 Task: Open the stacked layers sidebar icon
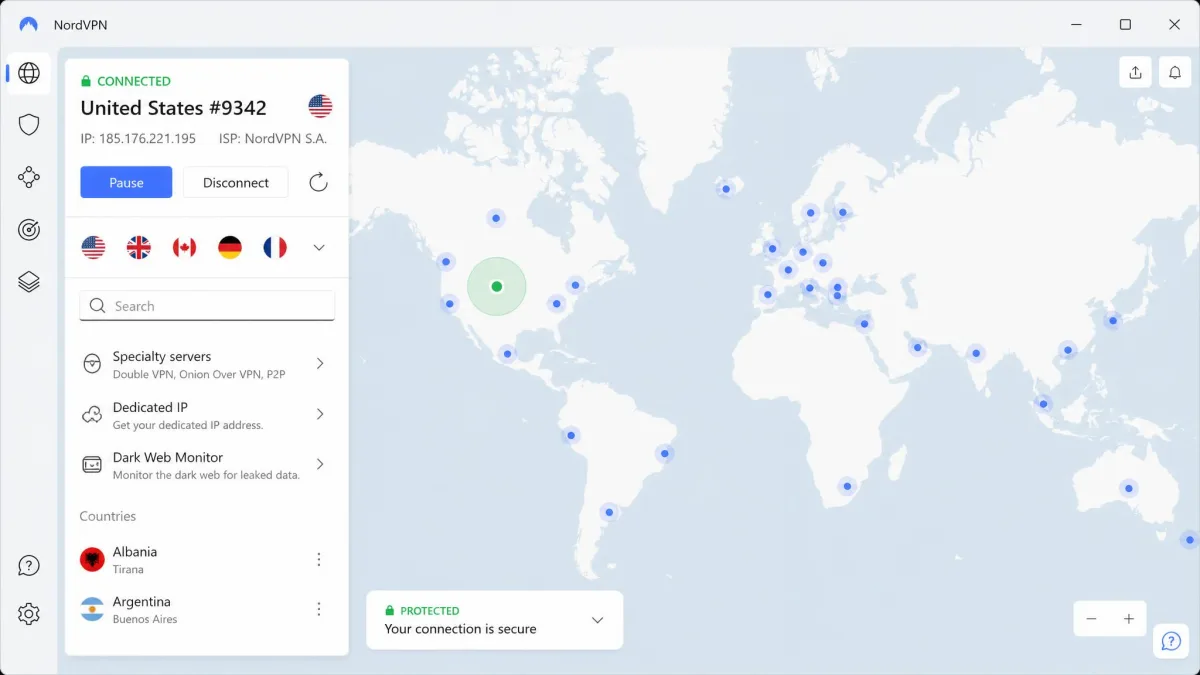(x=29, y=283)
